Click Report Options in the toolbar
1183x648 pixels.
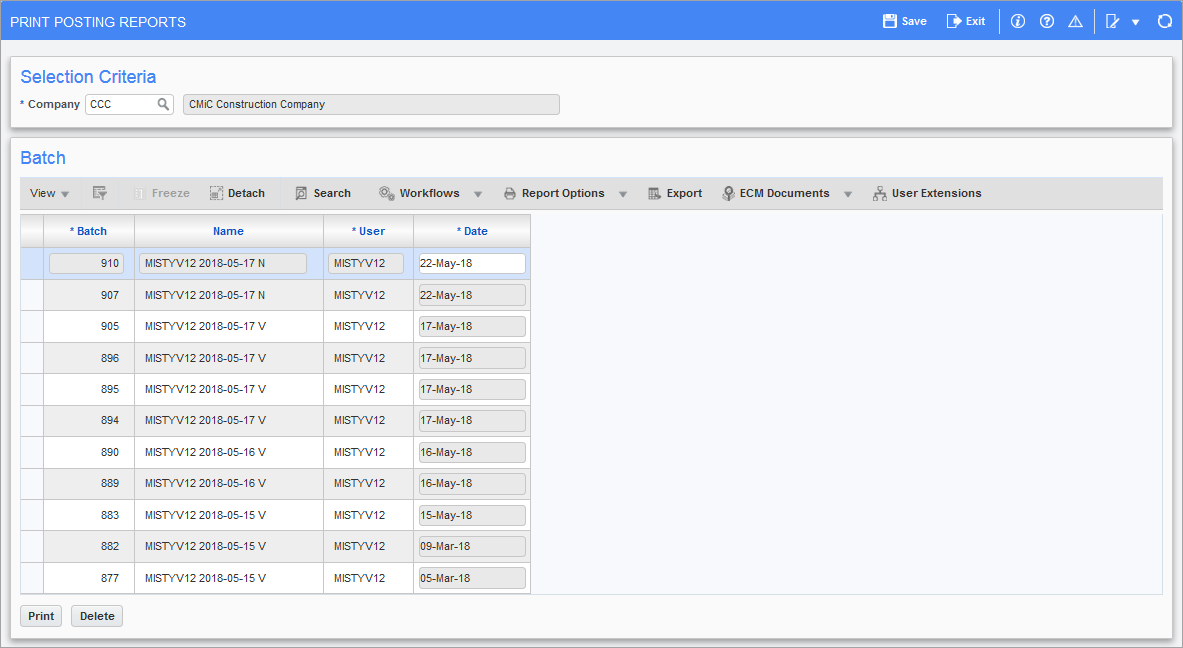coord(554,193)
